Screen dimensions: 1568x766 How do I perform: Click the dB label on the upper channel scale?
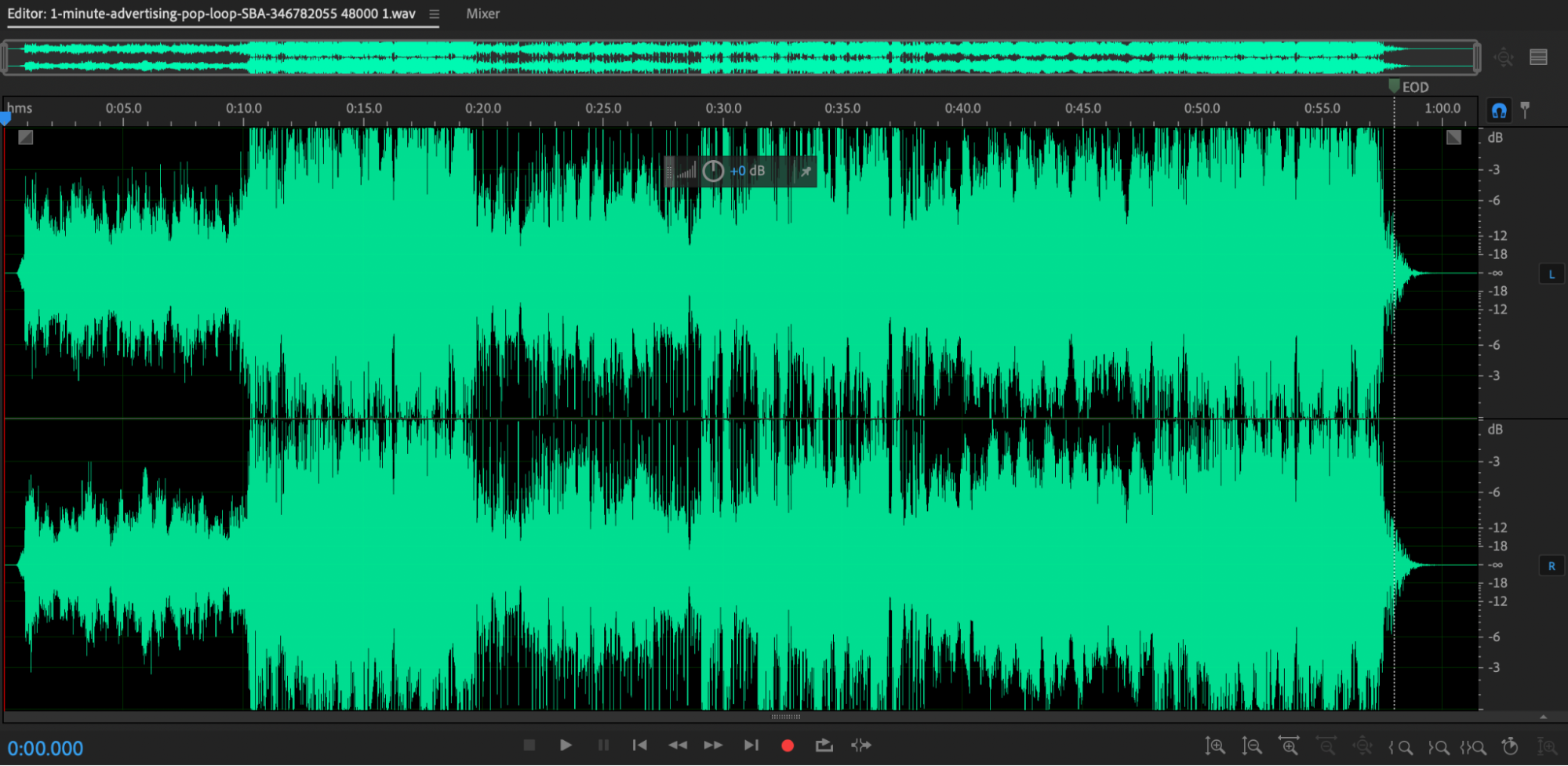pyautogui.click(x=1495, y=138)
